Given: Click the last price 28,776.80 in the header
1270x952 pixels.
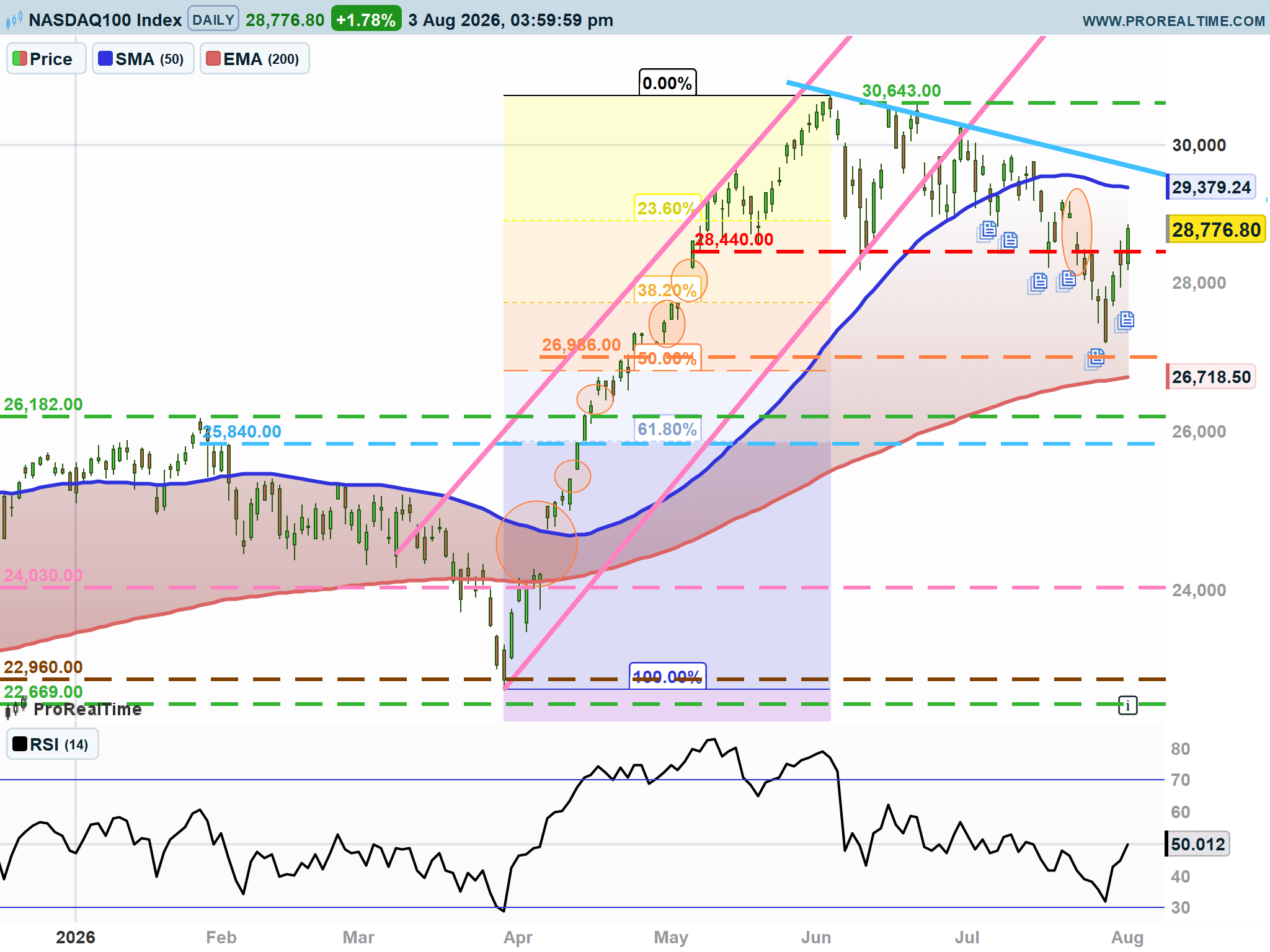Looking at the screenshot, I should [x=285, y=20].
